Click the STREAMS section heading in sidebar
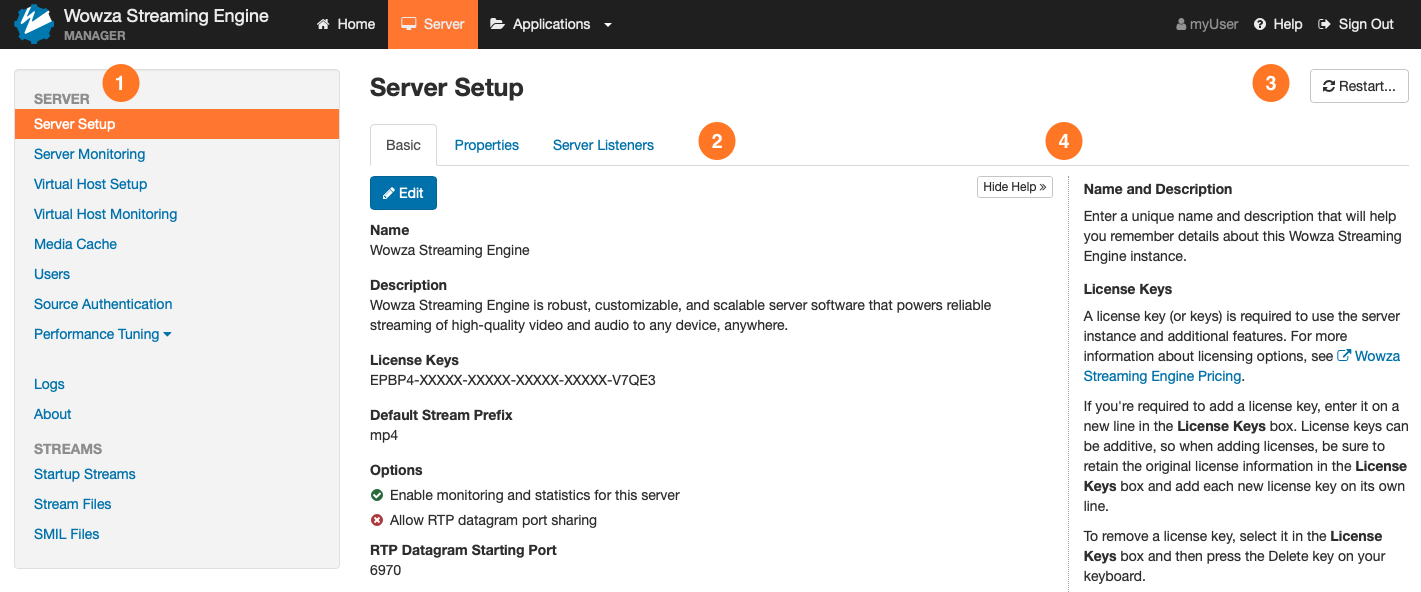Viewport: 1421px width, 592px height. coord(68,449)
